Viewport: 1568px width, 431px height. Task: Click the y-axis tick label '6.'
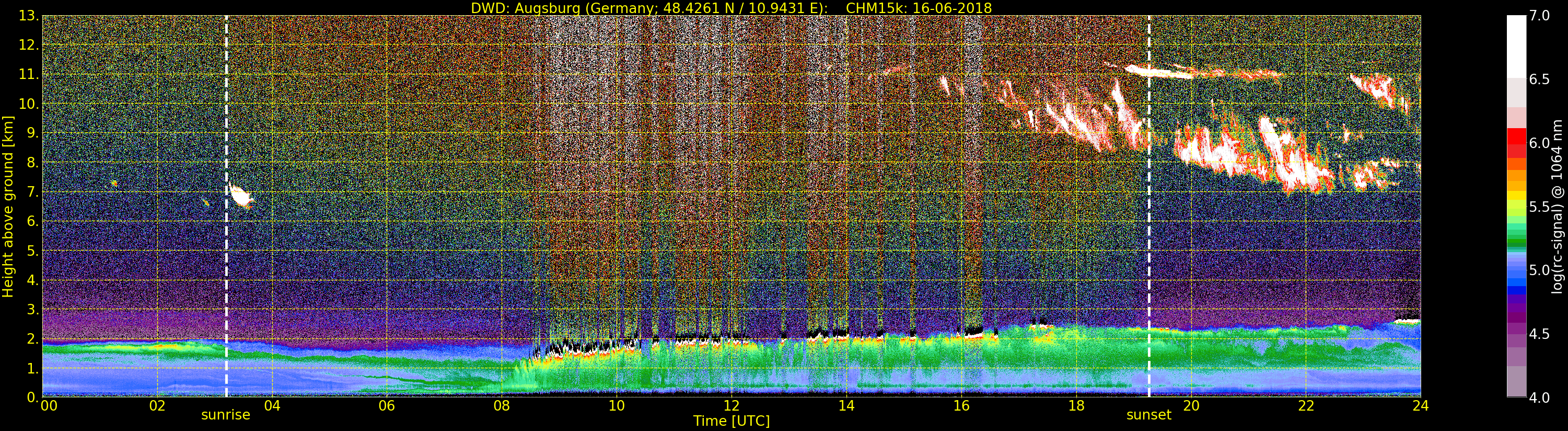[33, 221]
